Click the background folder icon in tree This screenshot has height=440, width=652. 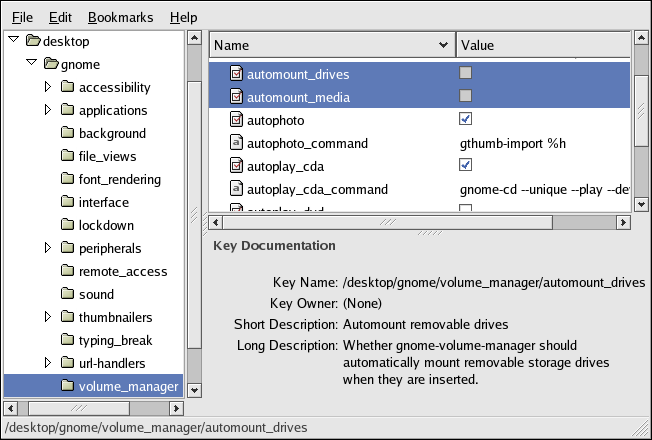tap(67, 133)
